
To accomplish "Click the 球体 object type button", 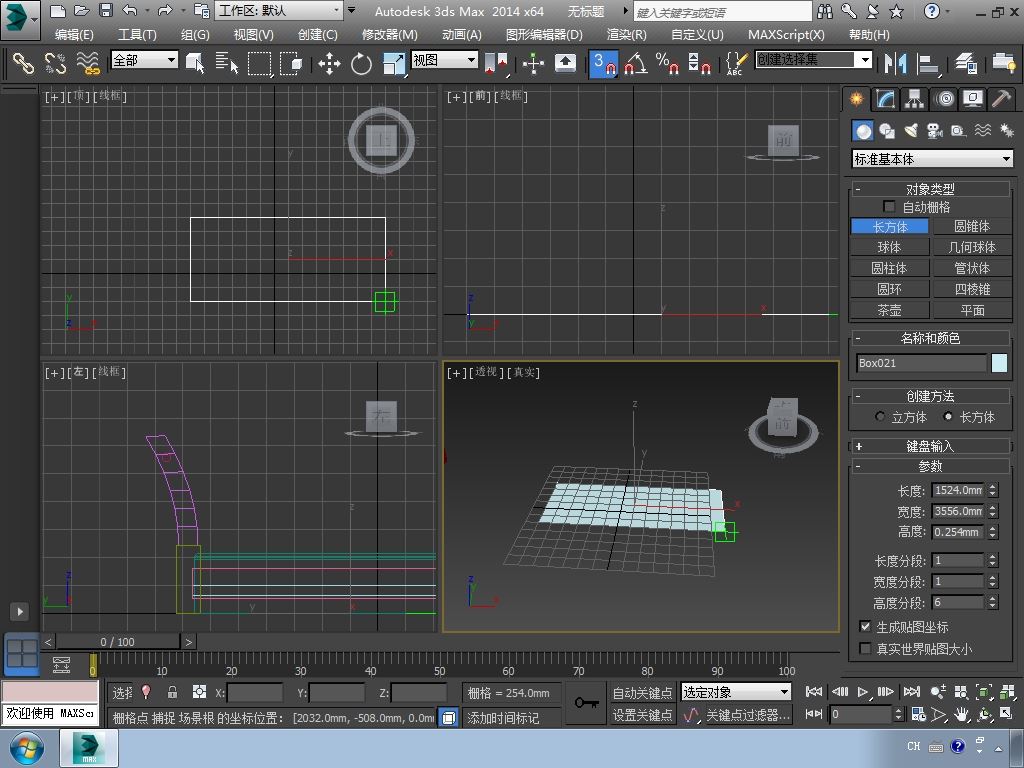I will tap(889, 247).
